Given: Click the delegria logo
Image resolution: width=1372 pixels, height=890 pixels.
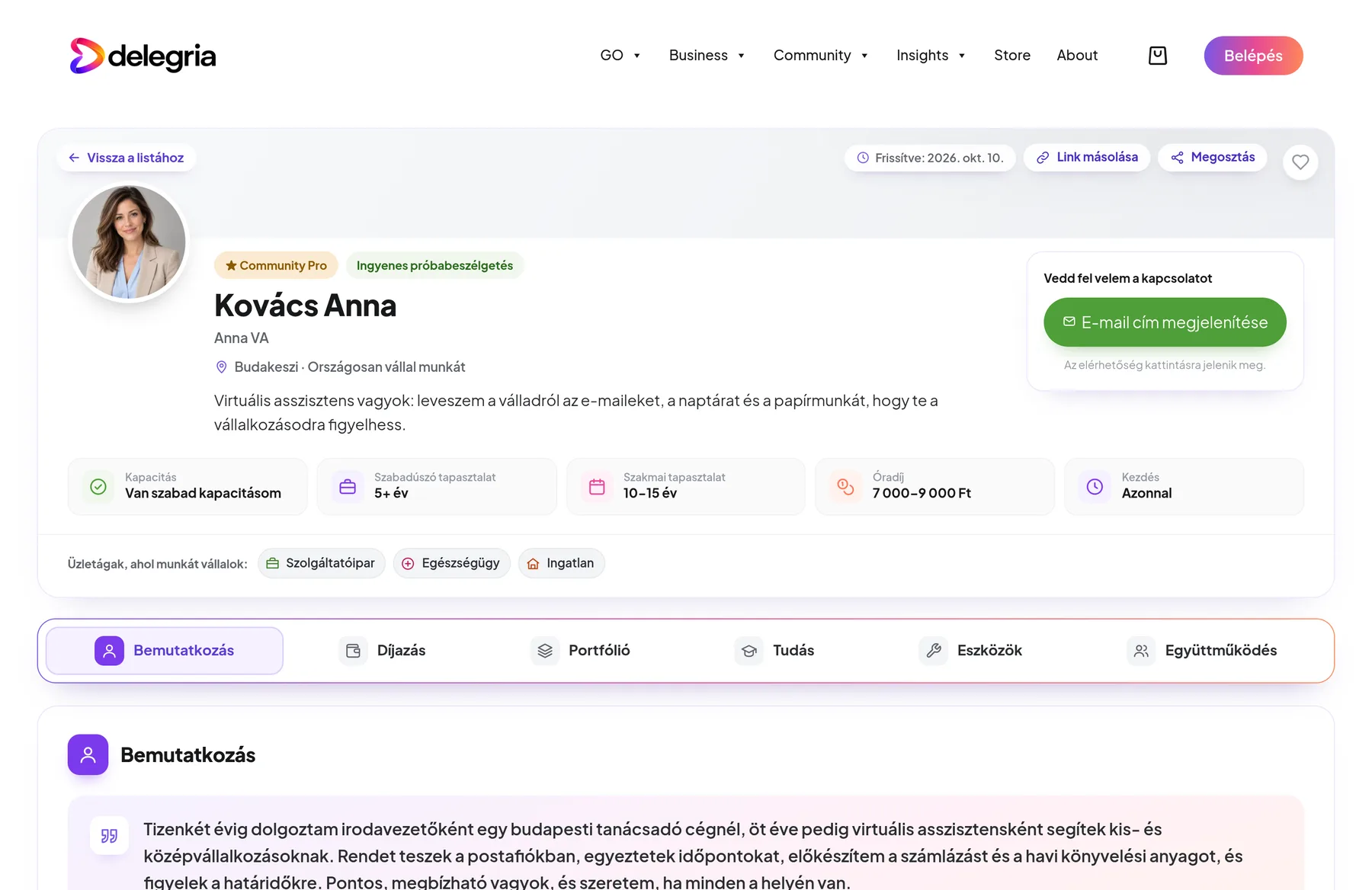Looking at the screenshot, I should (x=143, y=56).
